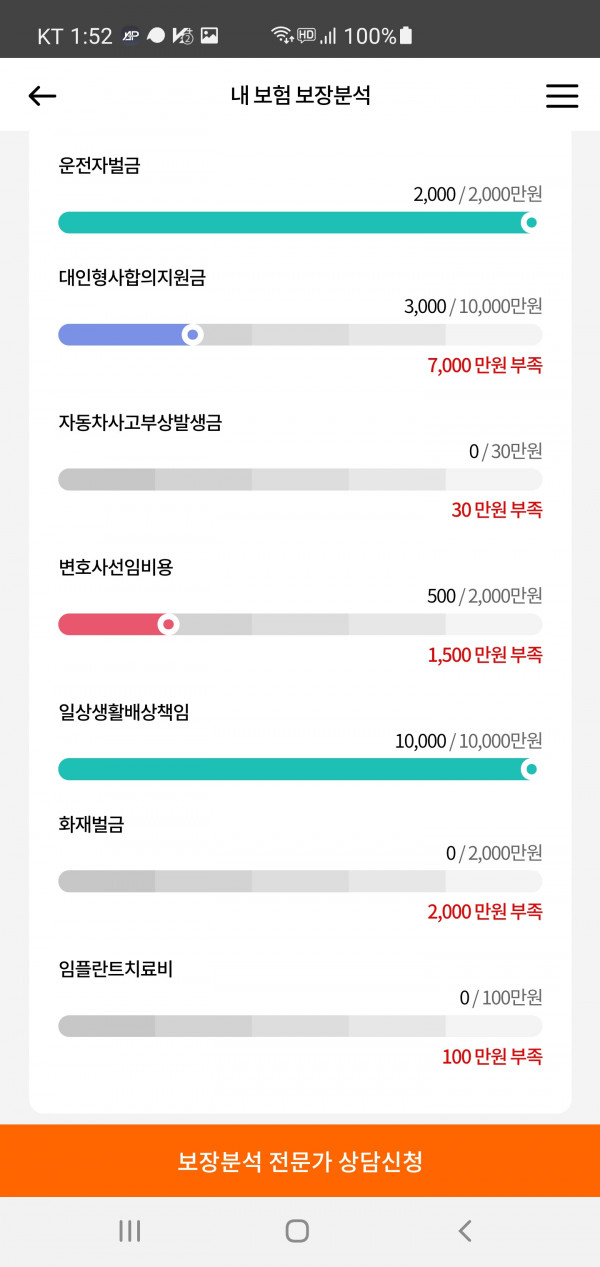Screen dimensions: 600x1267
Task: Tap the Wi-Fi status icon
Action: click(x=282, y=36)
